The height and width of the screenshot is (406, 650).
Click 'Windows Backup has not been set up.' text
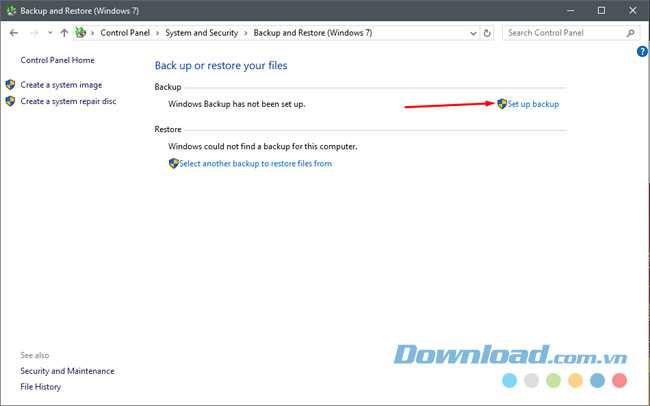click(237, 104)
